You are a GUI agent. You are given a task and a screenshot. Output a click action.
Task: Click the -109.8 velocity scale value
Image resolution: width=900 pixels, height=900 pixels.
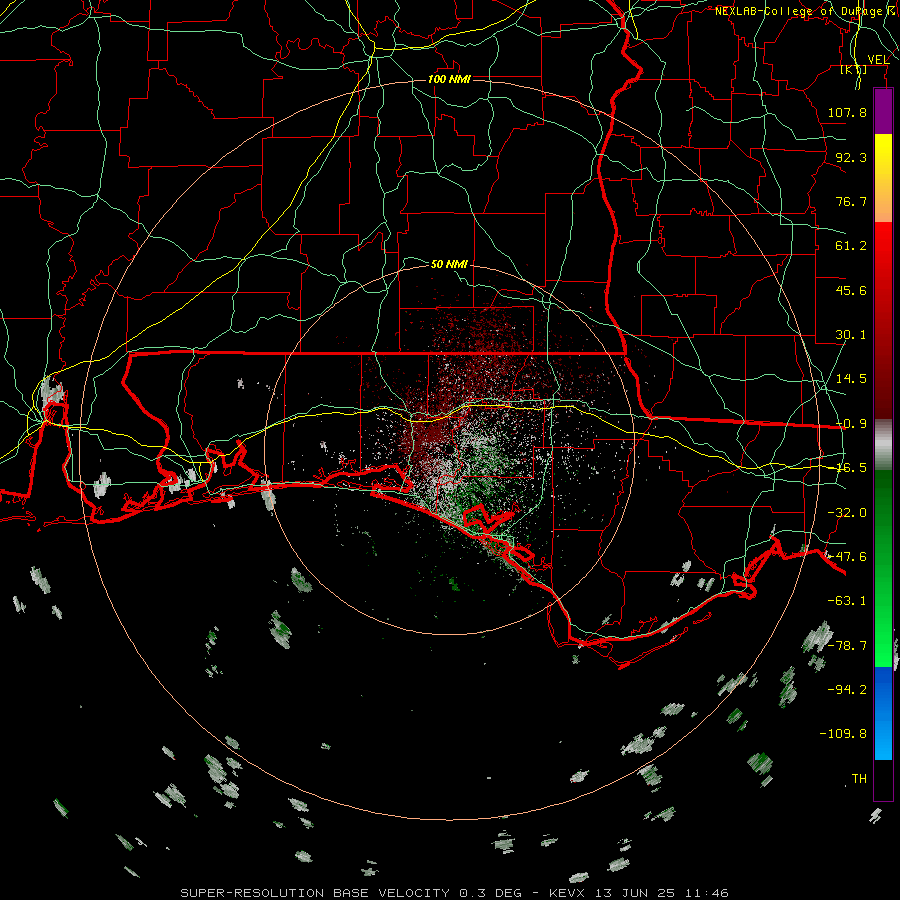(x=843, y=734)
